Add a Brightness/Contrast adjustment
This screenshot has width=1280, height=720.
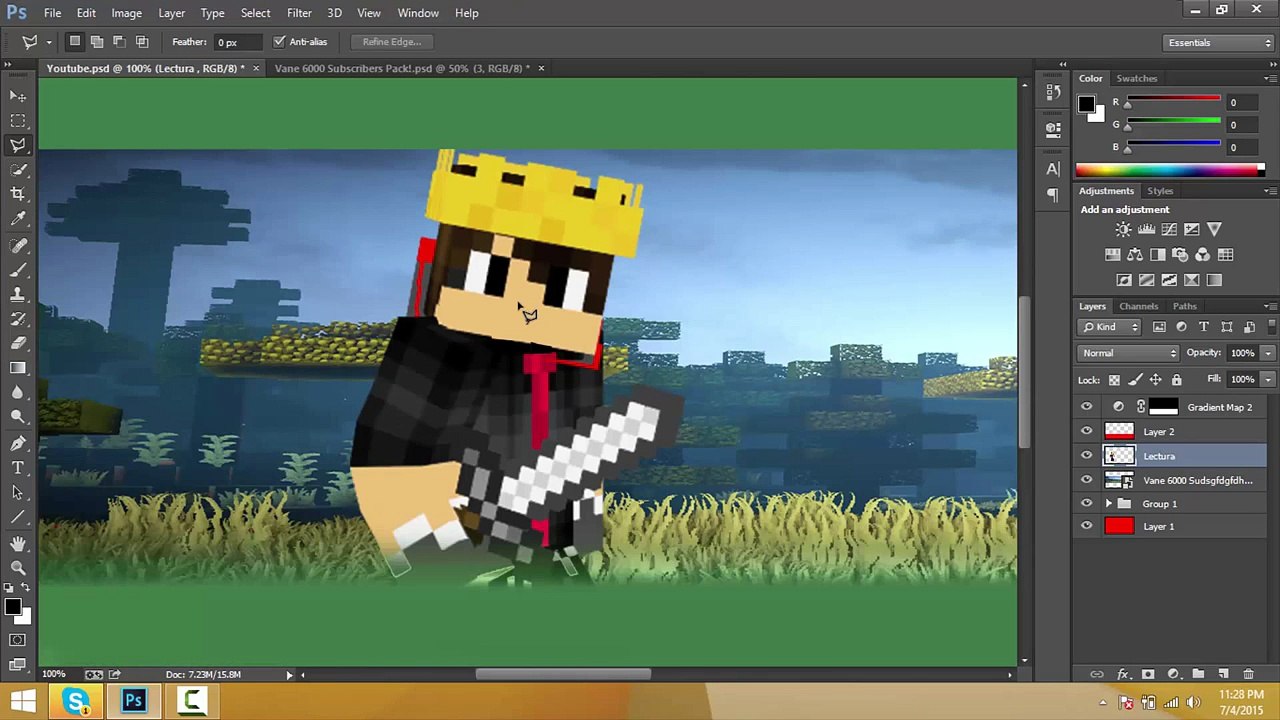(1123, 230)
